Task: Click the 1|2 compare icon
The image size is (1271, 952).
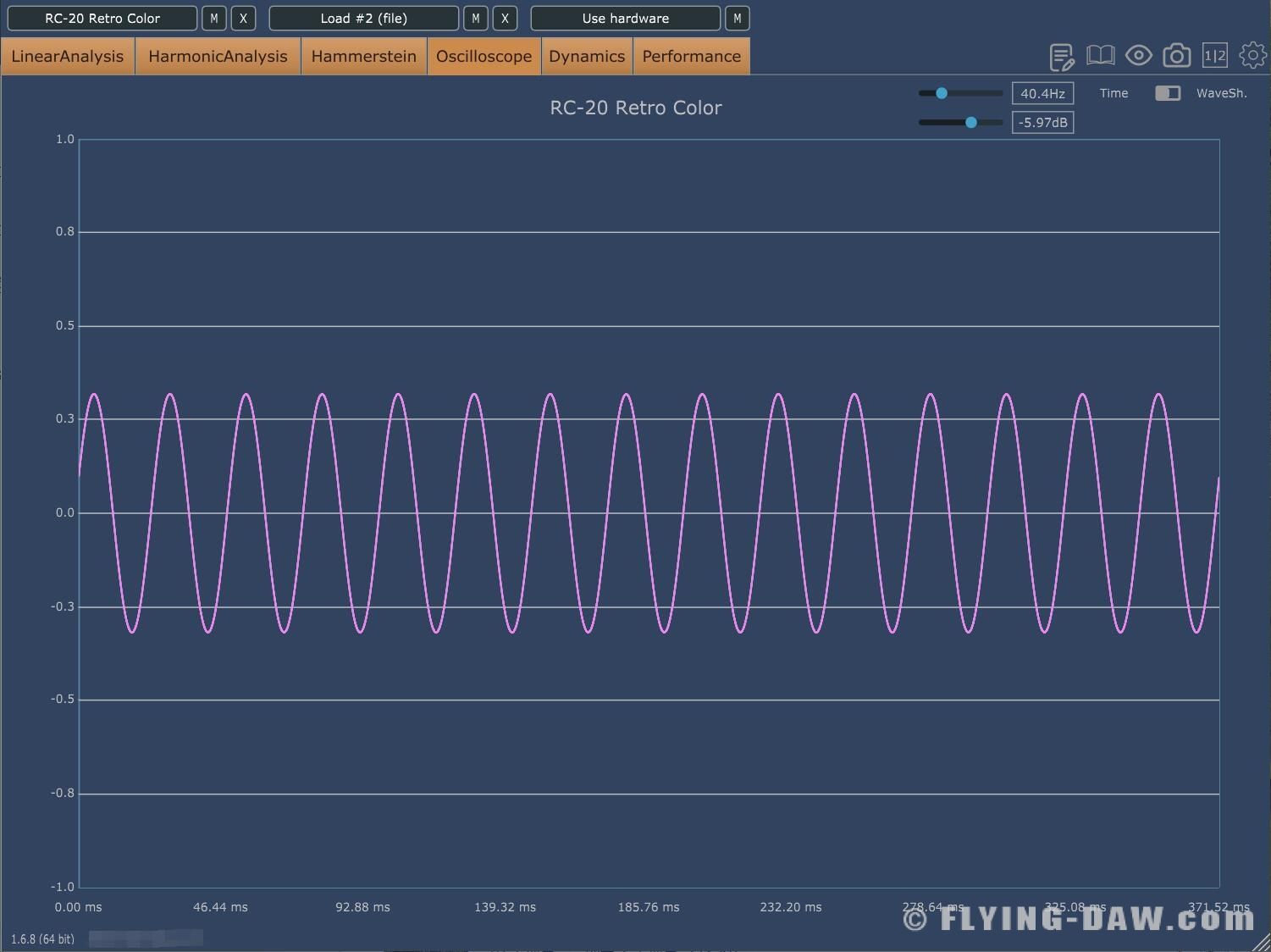Action: (x=1214, y=56)
